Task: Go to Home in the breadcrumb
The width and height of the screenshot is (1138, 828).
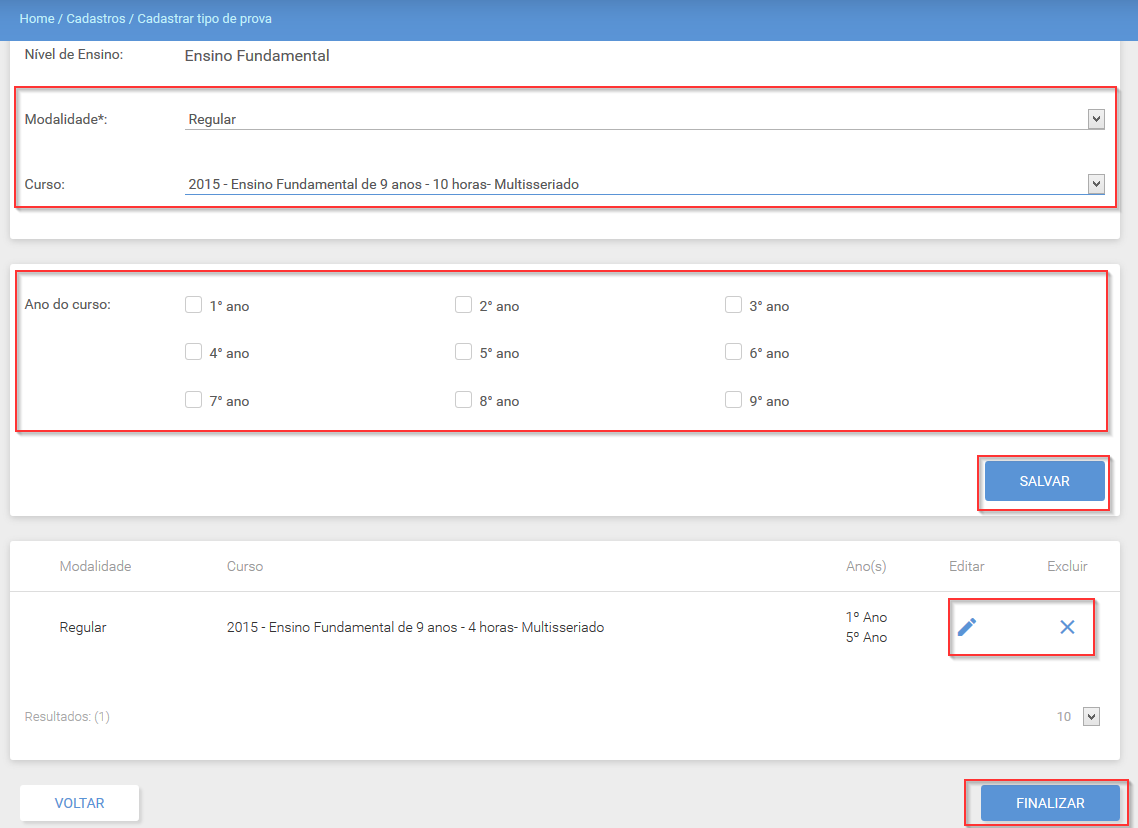Action: click(x=37, y=19)
